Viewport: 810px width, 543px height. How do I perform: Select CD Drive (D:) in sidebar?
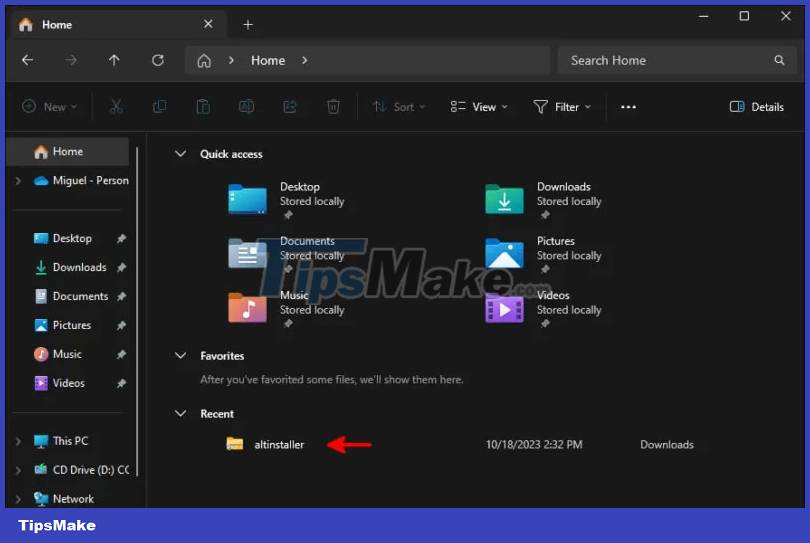click(81, 470)
